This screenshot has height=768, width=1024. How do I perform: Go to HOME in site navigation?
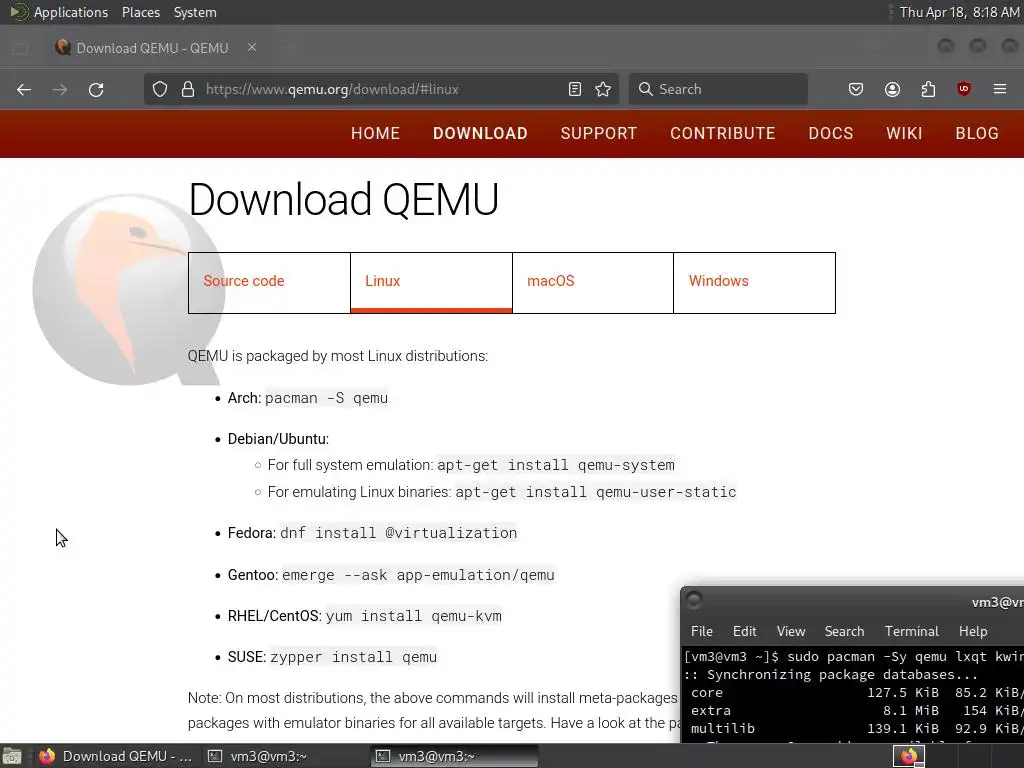(x=376, y=133)
